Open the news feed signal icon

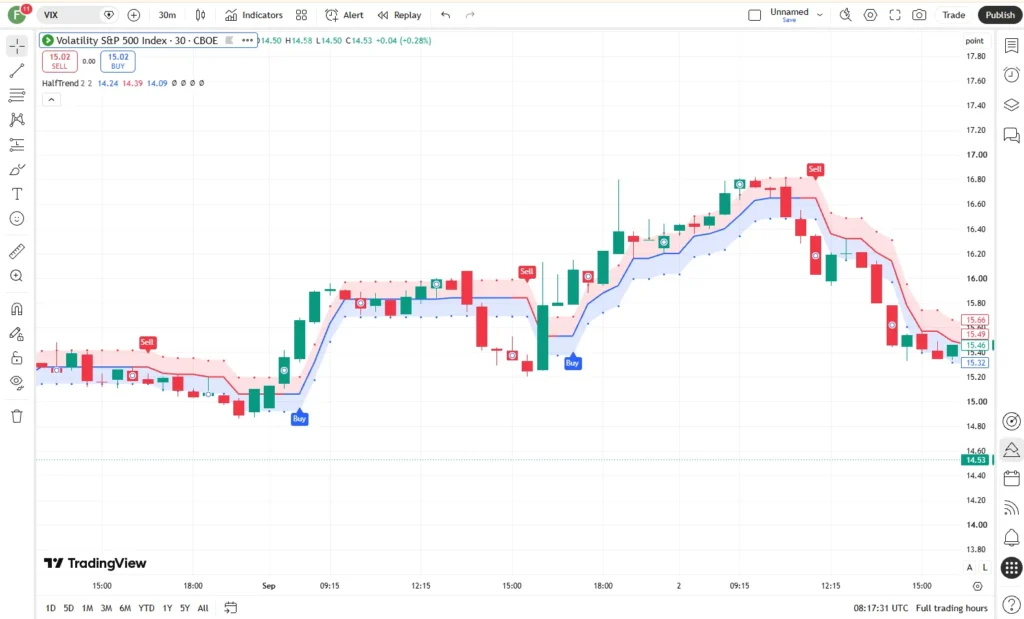(1012, 508)
